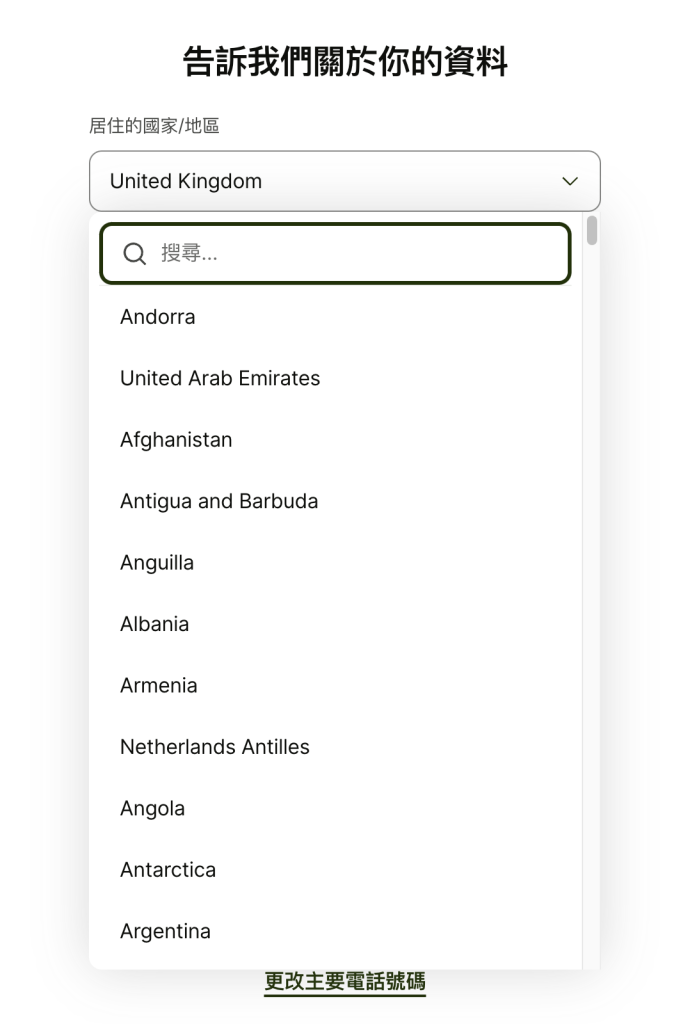
Task: Select Armenia from the options
Action: [158, 686]
